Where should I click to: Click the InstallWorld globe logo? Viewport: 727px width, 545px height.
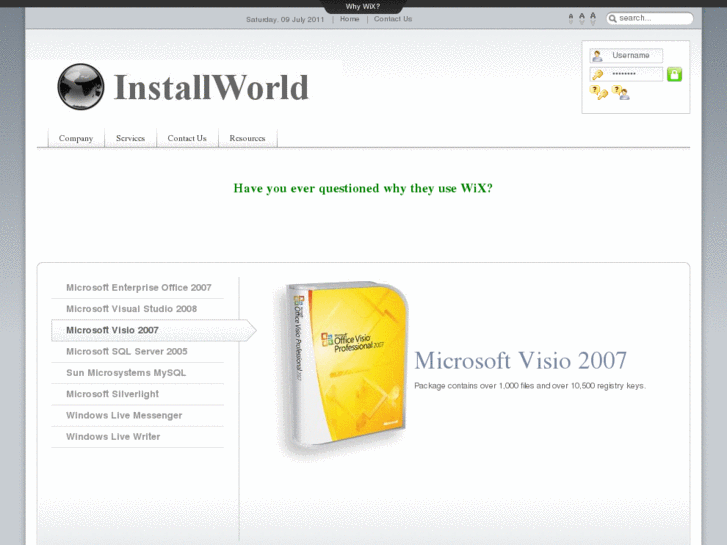(81, 87)
